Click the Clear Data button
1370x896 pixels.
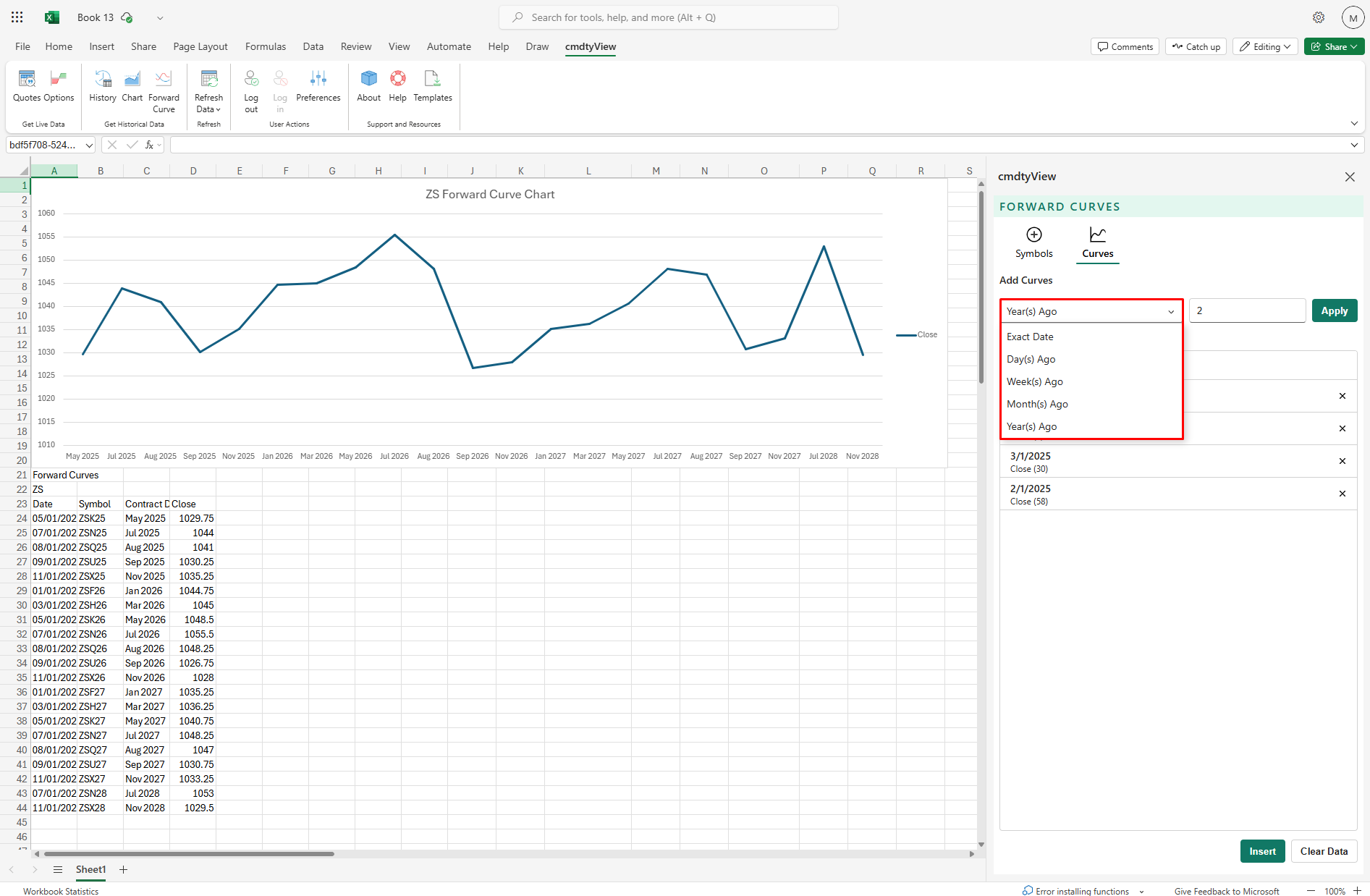[x=1324, y=851]
